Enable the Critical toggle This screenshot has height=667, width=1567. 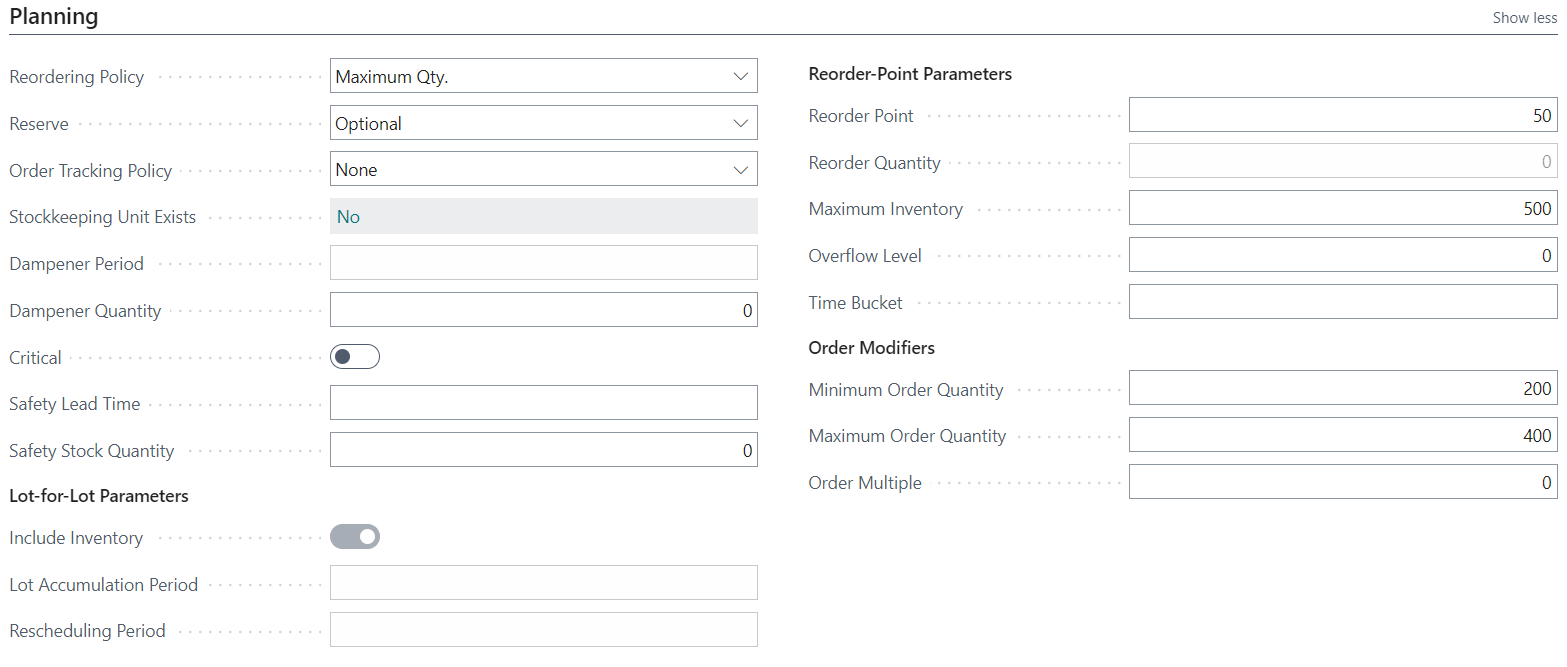coord(355,356)
